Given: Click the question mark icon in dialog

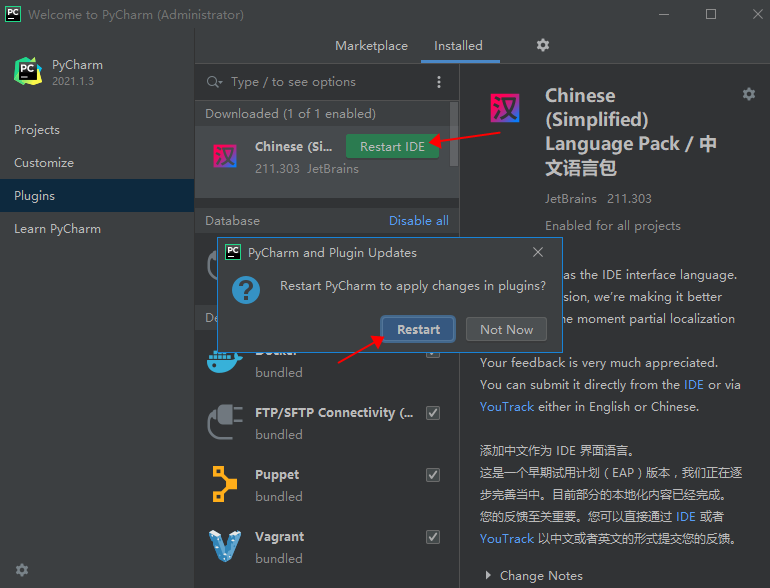Looking at the screenshot, I should tap(246, 290).
